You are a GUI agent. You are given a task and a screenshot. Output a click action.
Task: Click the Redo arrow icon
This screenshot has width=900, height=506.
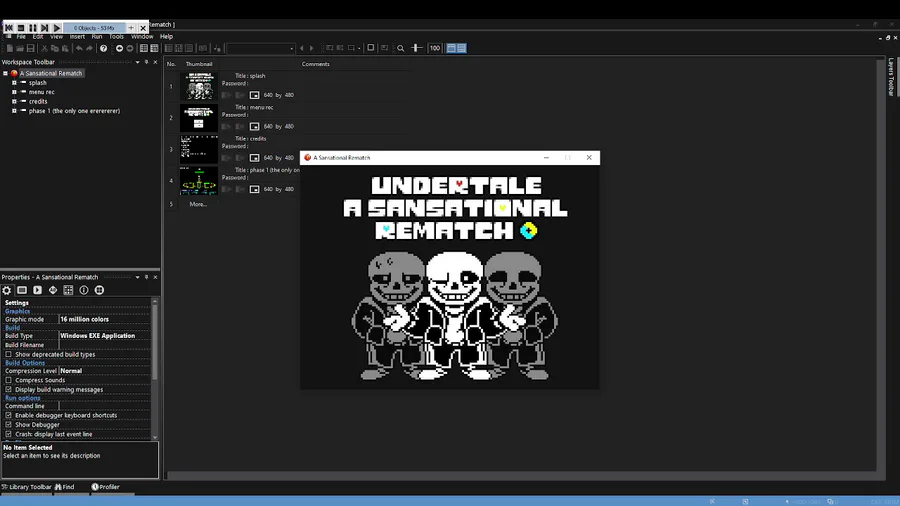(x=90, y=48)
